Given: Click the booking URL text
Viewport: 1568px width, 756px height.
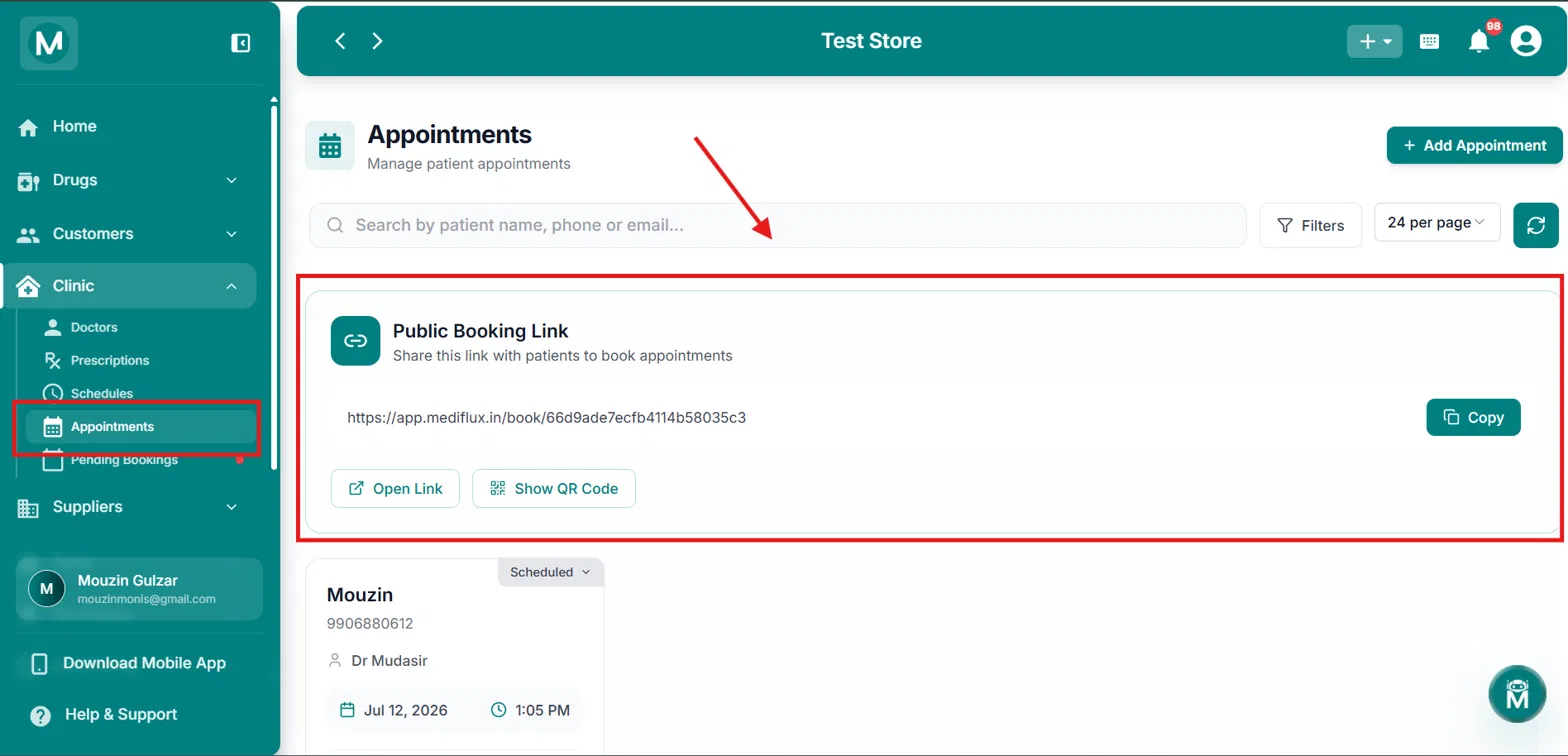Looking at the screenshot, I should (x=547, y=417).
